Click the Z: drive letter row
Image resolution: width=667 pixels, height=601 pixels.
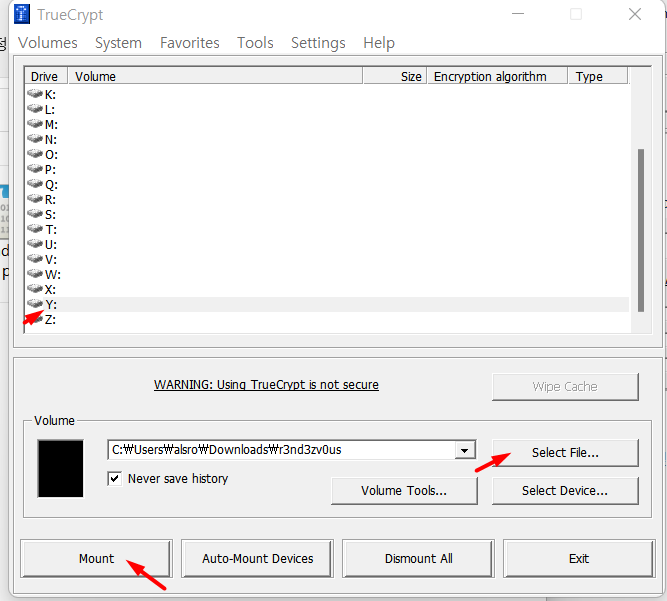327,319
